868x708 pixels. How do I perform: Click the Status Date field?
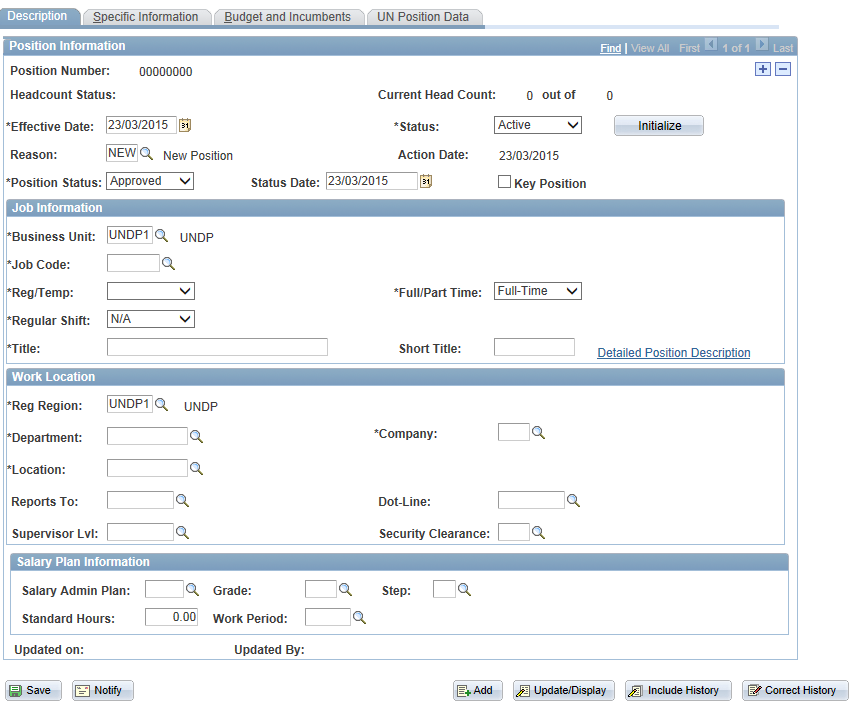point(371,180)
